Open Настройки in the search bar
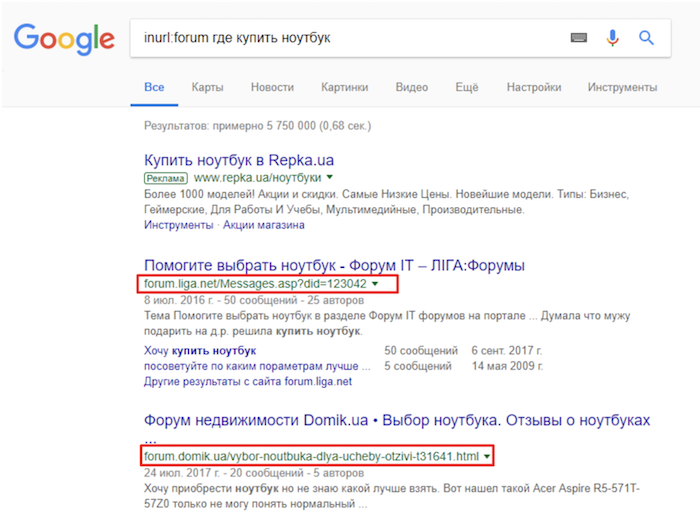Image resolution: width=700 pixels, height=512 pixels. [x=534, y=87]
